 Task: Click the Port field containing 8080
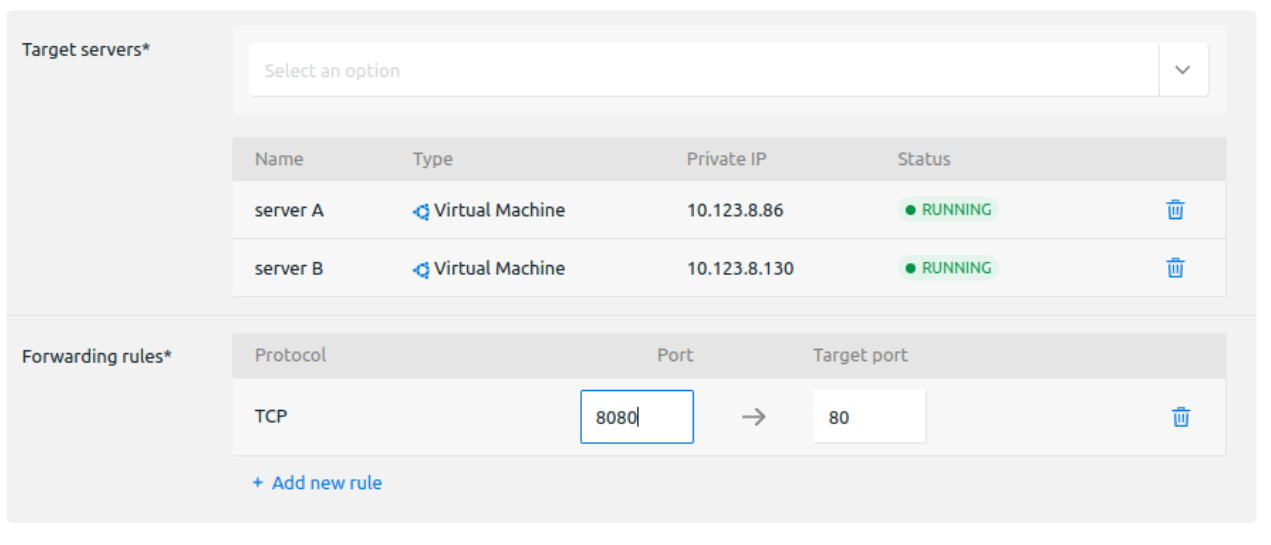636,417
